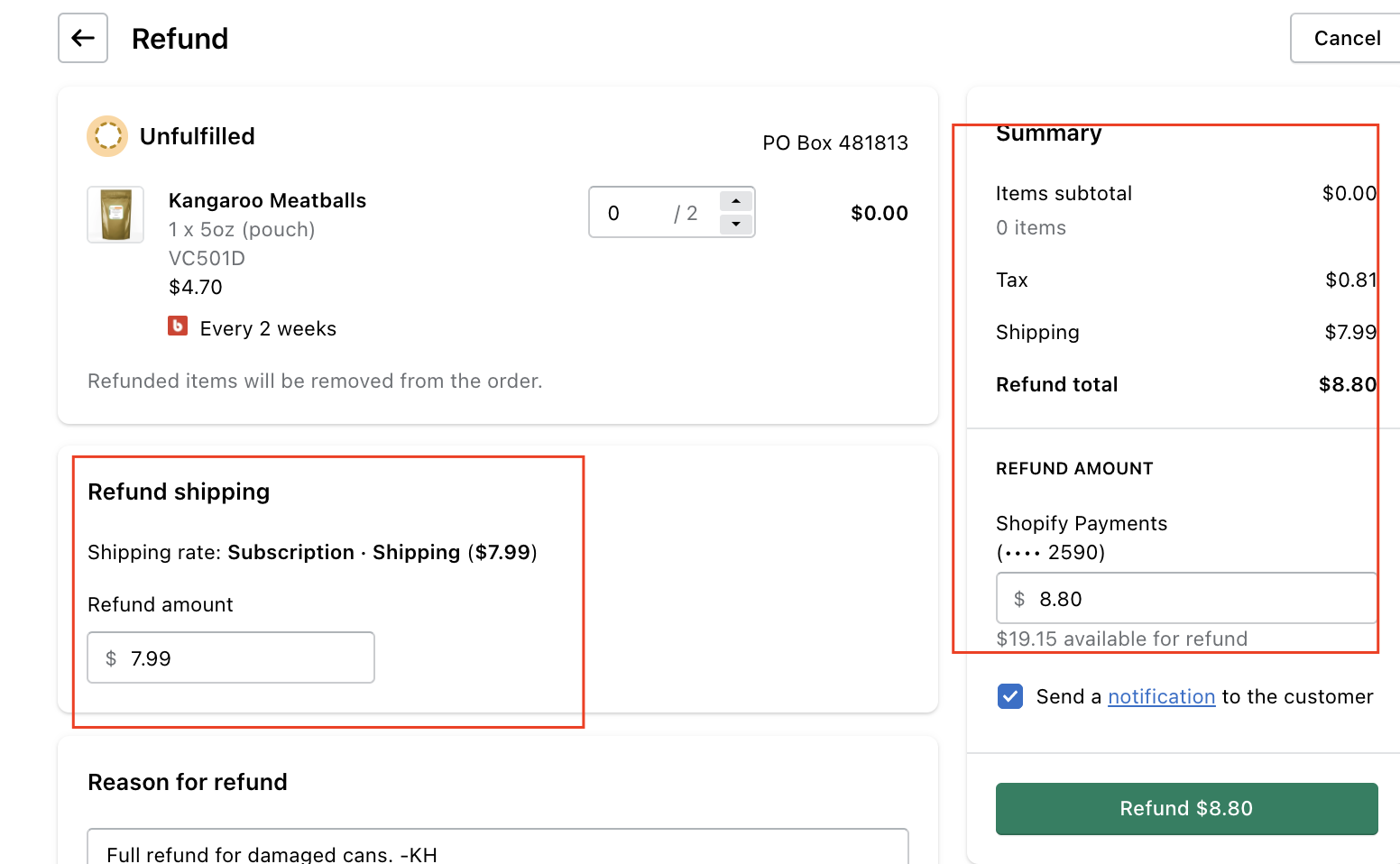Image resolution: width=1400 pixels, height=864 pixels.
Task: Click the Kangaroo Meatballs product thumbnail
Action: 115,215
